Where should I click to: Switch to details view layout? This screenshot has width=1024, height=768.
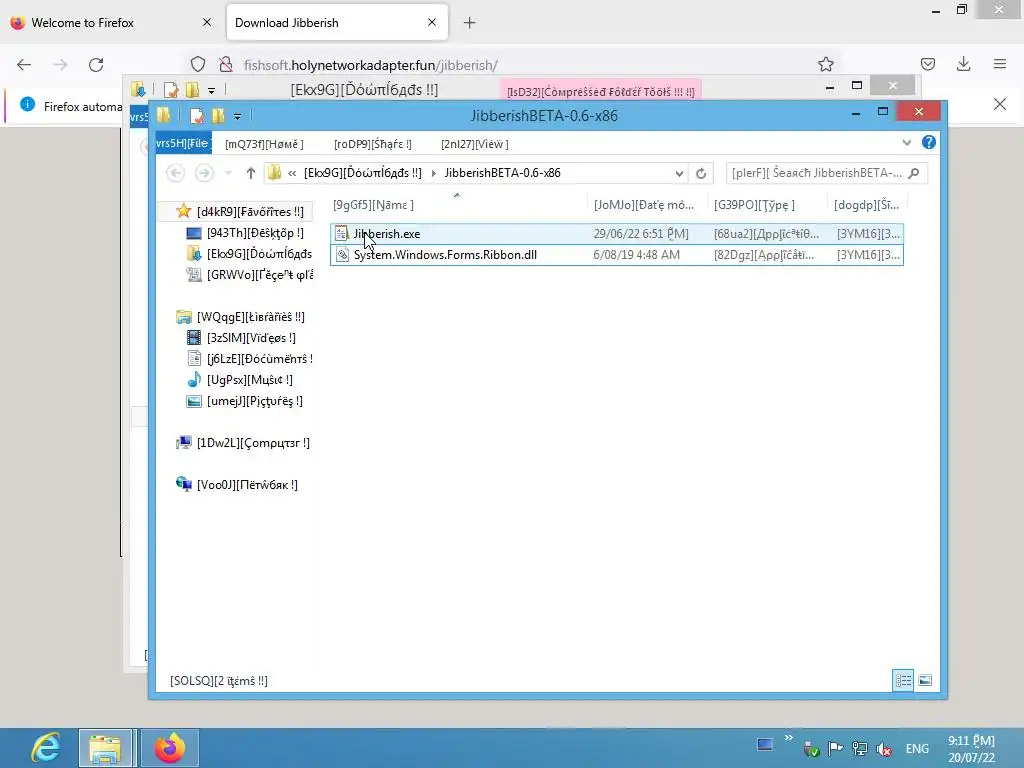tap(903, 680)
